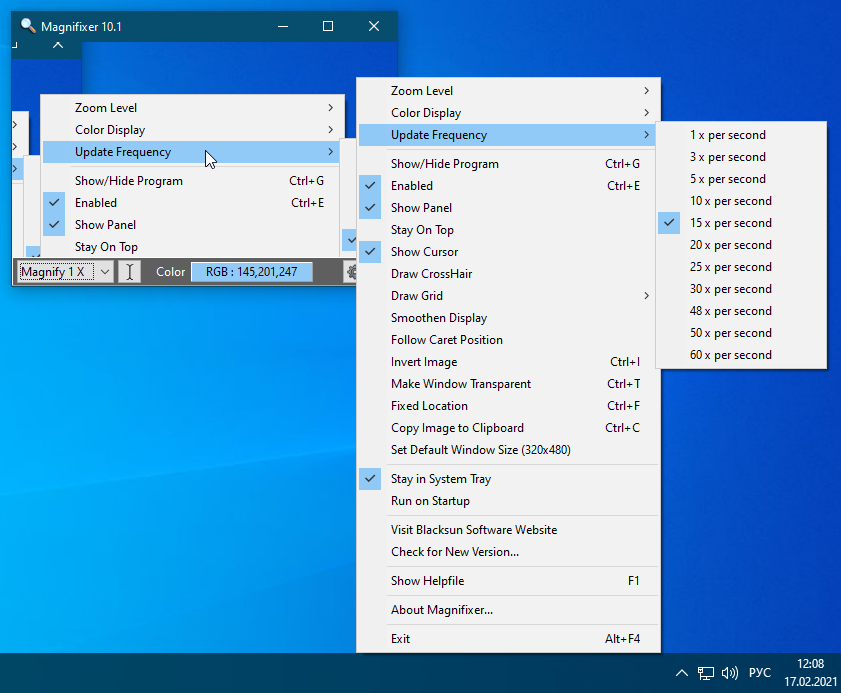This screenshot has height=693, width=841.
Task: Enable Draw CrossHair
Action: [508, 274]
